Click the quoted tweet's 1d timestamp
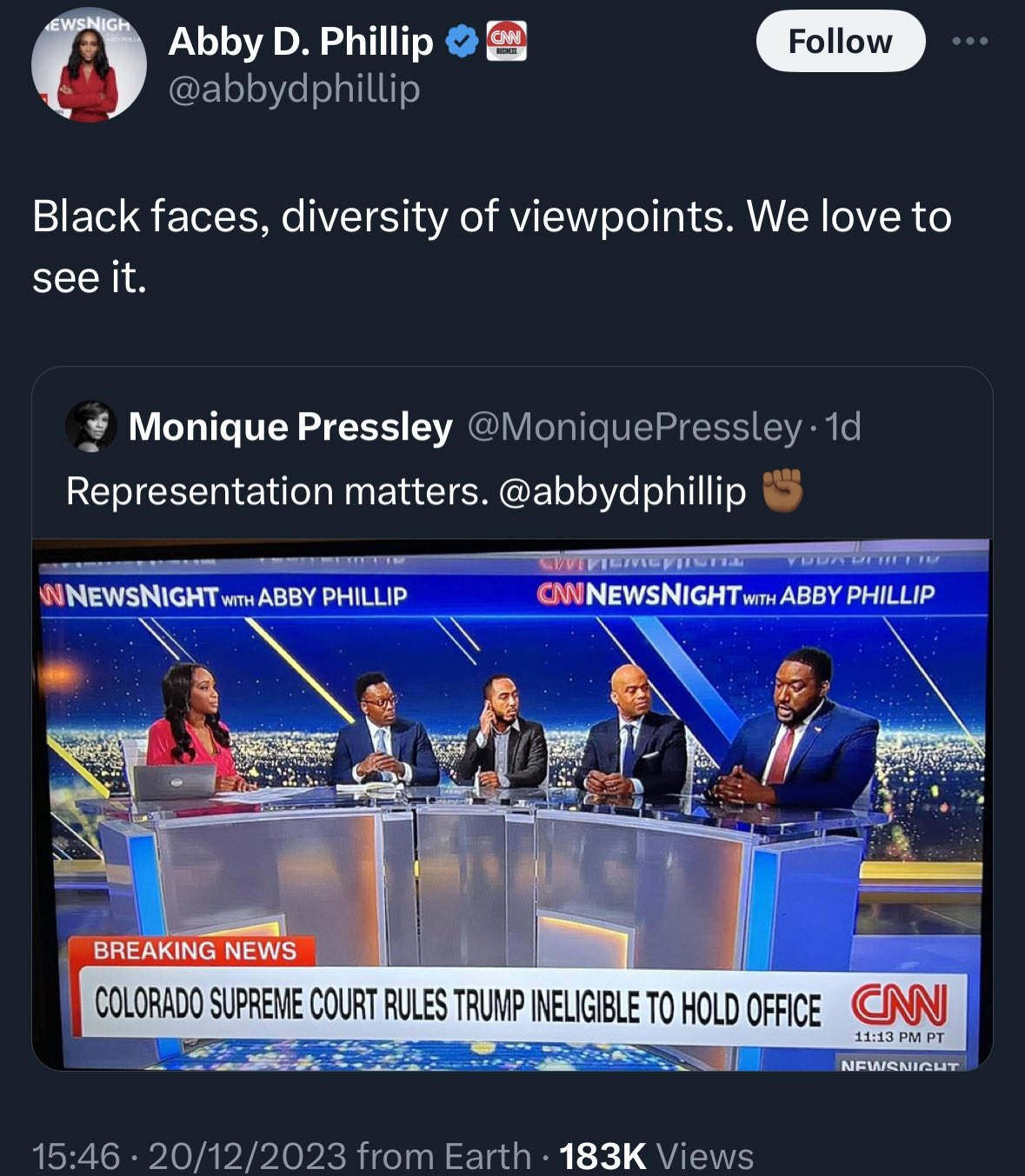 [x=842, y=426]
